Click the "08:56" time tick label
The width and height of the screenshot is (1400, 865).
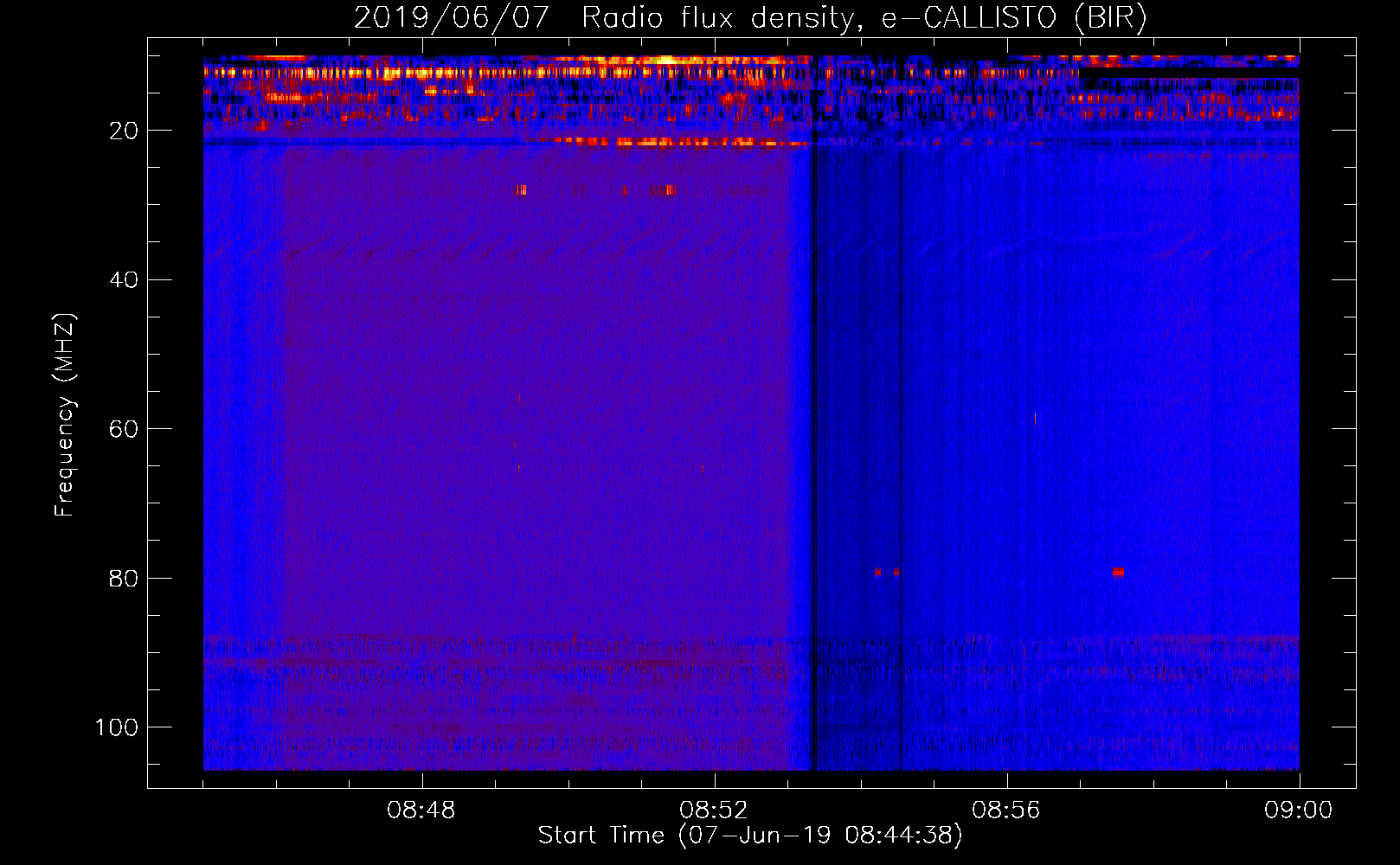1006,811
